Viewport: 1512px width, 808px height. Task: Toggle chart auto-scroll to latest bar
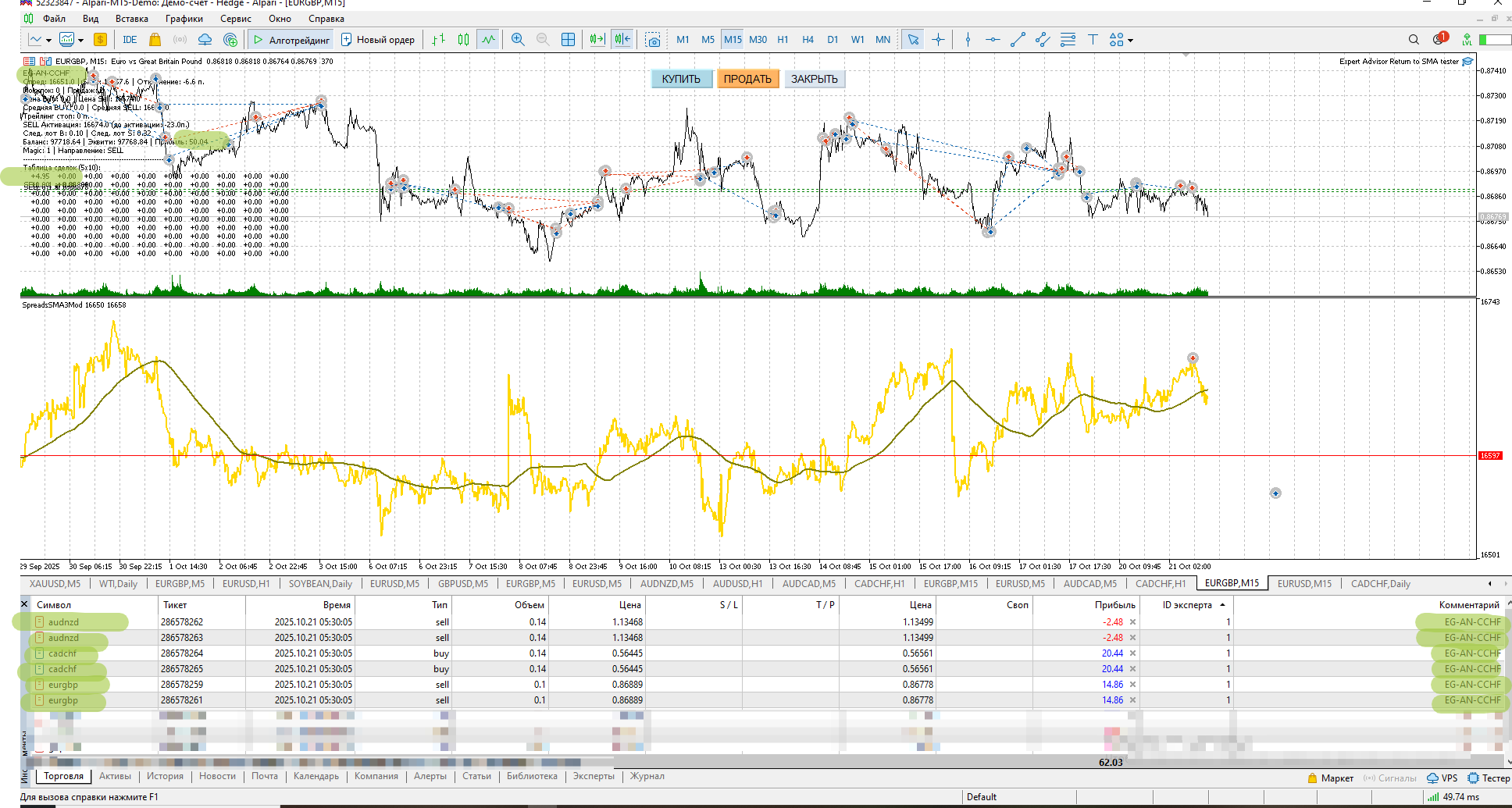click(597, 40)
